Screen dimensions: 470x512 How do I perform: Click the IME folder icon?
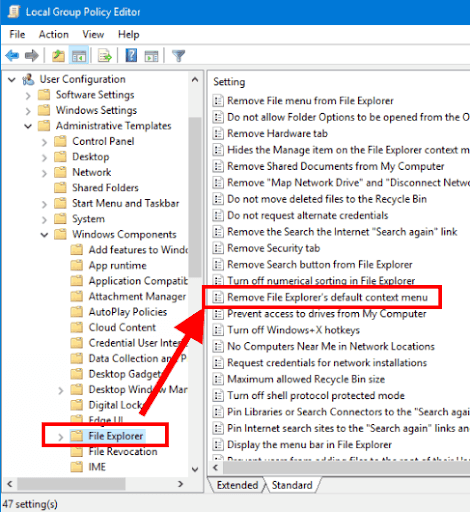pos(77,467)
